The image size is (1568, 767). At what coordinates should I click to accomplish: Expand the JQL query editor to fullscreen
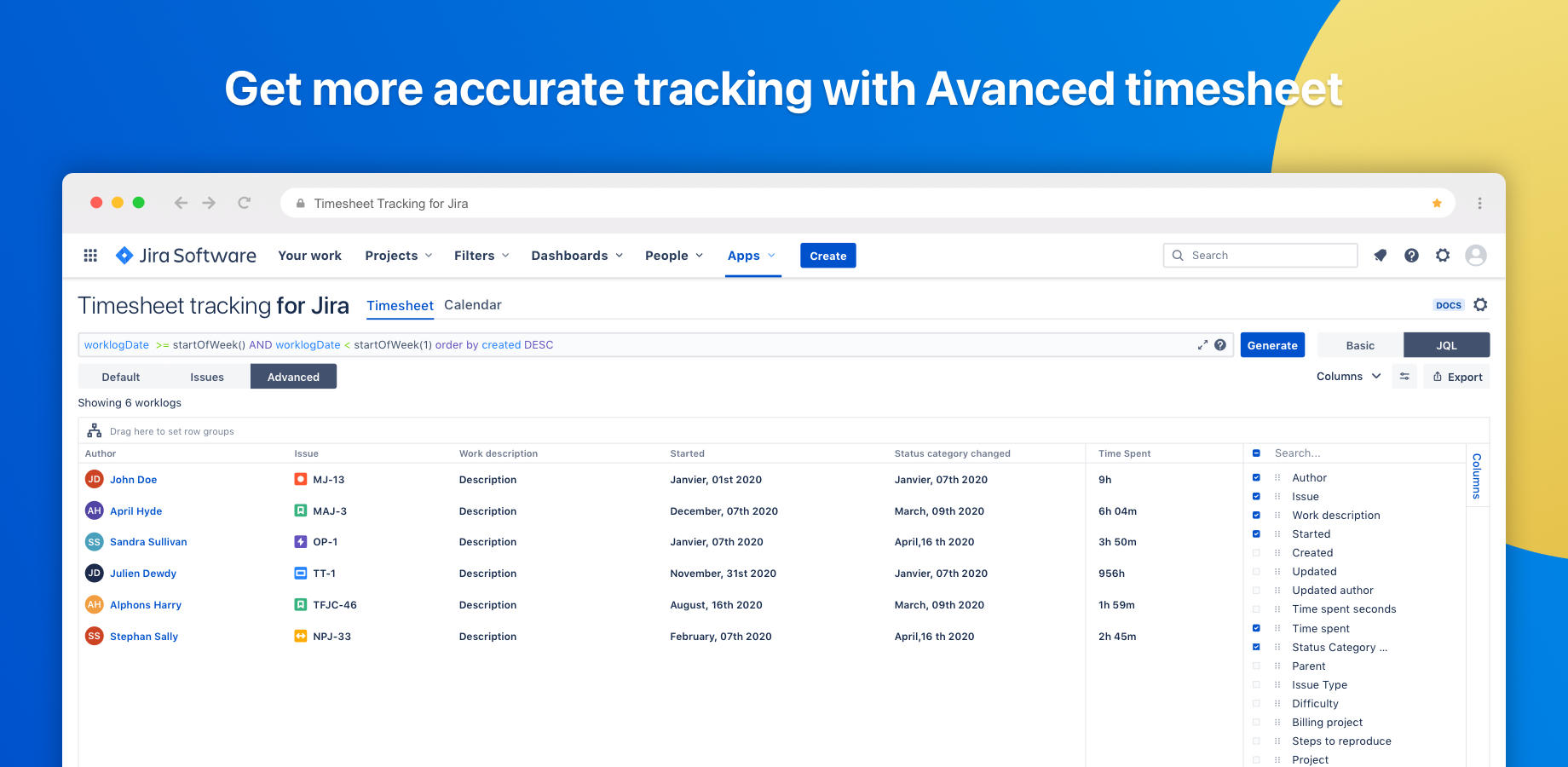coord(1202,344)
